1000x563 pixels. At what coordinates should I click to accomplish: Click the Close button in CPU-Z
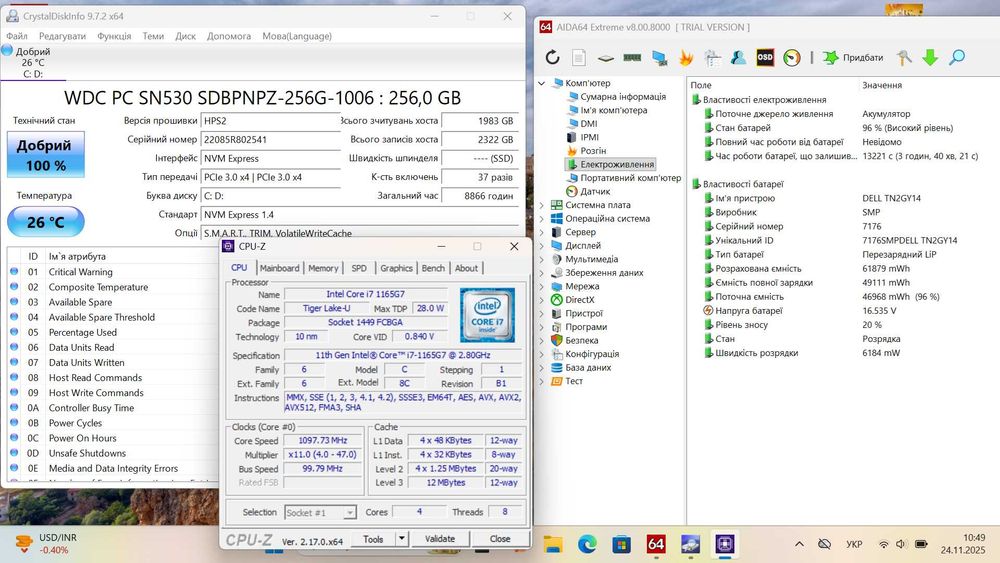pyautogui.click(x=500, y=539)
